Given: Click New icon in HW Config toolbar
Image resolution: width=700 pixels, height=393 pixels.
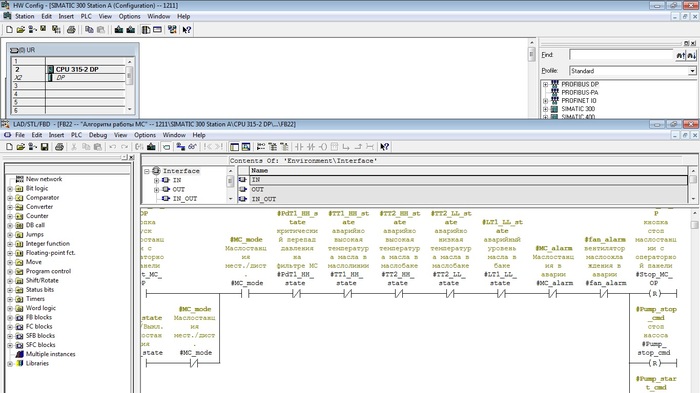Looking at the screenshot, I should tap(9, 29).
